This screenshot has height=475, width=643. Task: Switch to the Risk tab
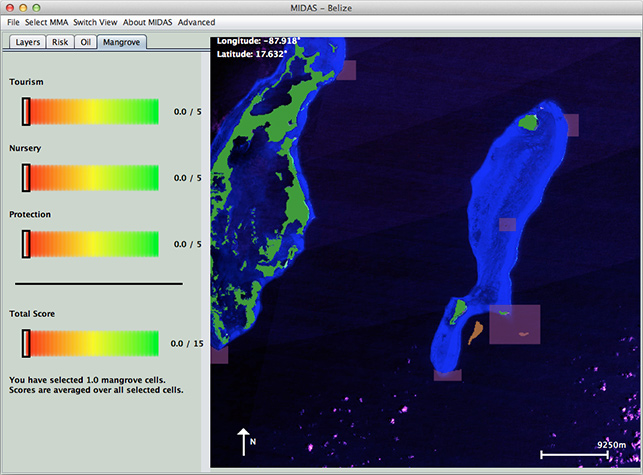tap(60, 43)
